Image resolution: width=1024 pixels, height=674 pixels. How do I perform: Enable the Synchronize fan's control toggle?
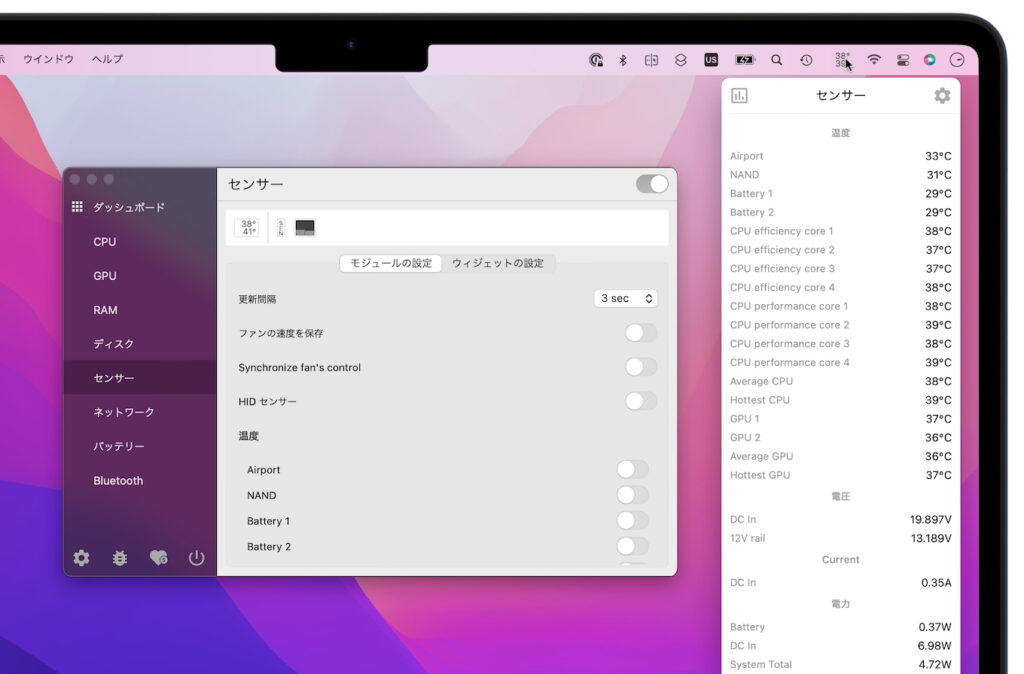tap(640, 367)
